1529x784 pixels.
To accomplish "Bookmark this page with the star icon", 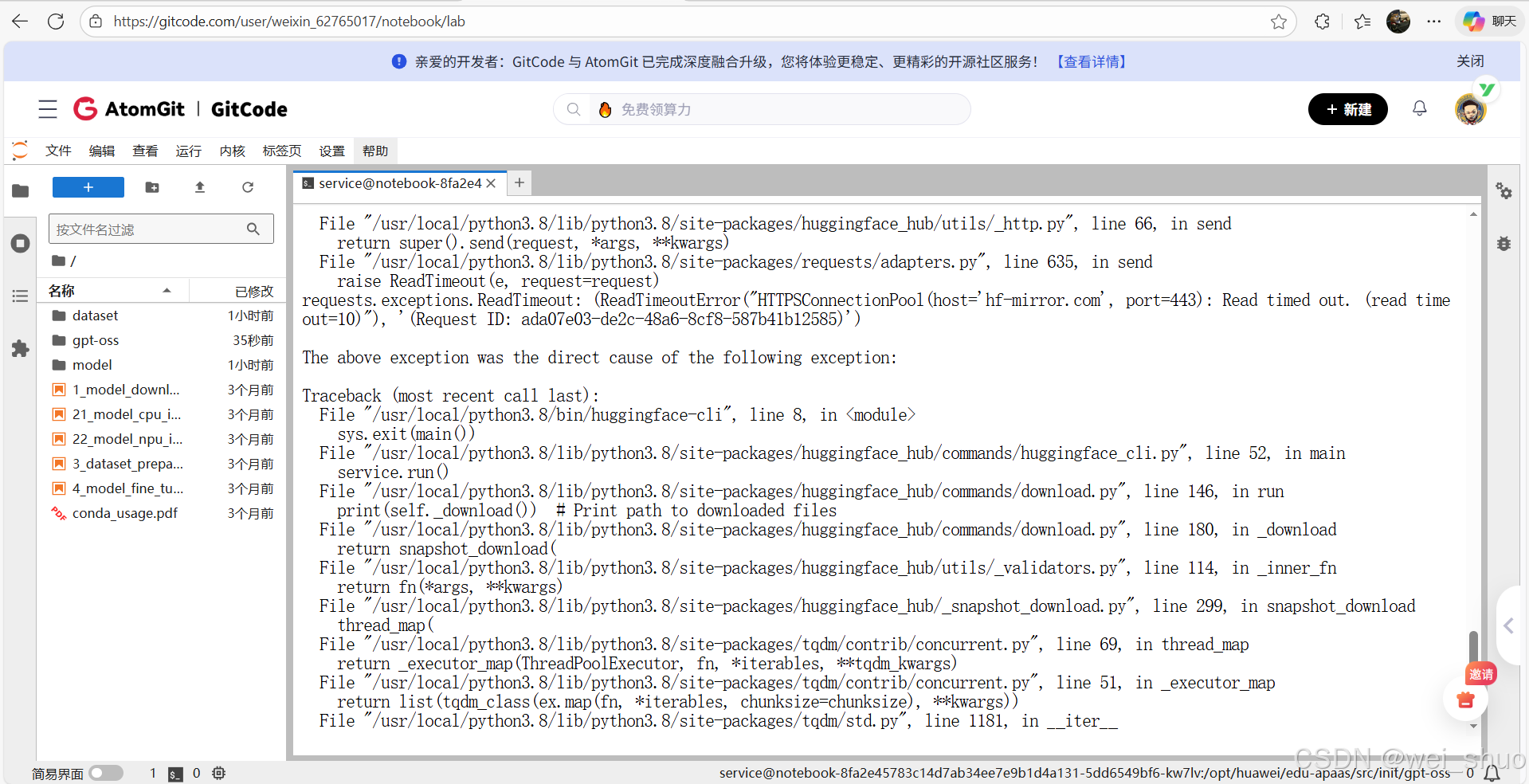I will (x=1279, y=22).
